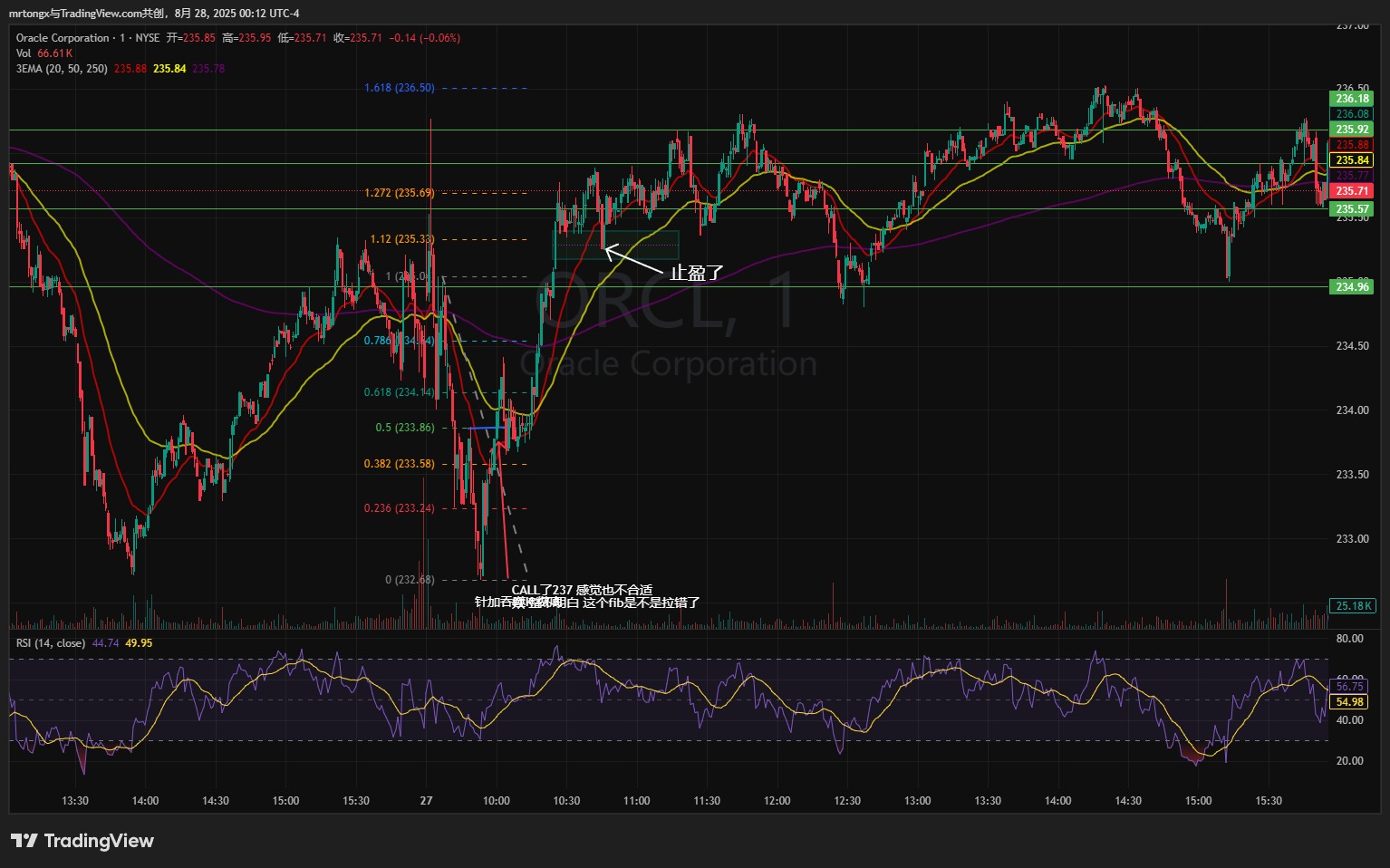This screenshot has height=868, width=1390.
Task: Click the 12:00 time axis label
Action: pyautogui.click(x=777, y=801)
